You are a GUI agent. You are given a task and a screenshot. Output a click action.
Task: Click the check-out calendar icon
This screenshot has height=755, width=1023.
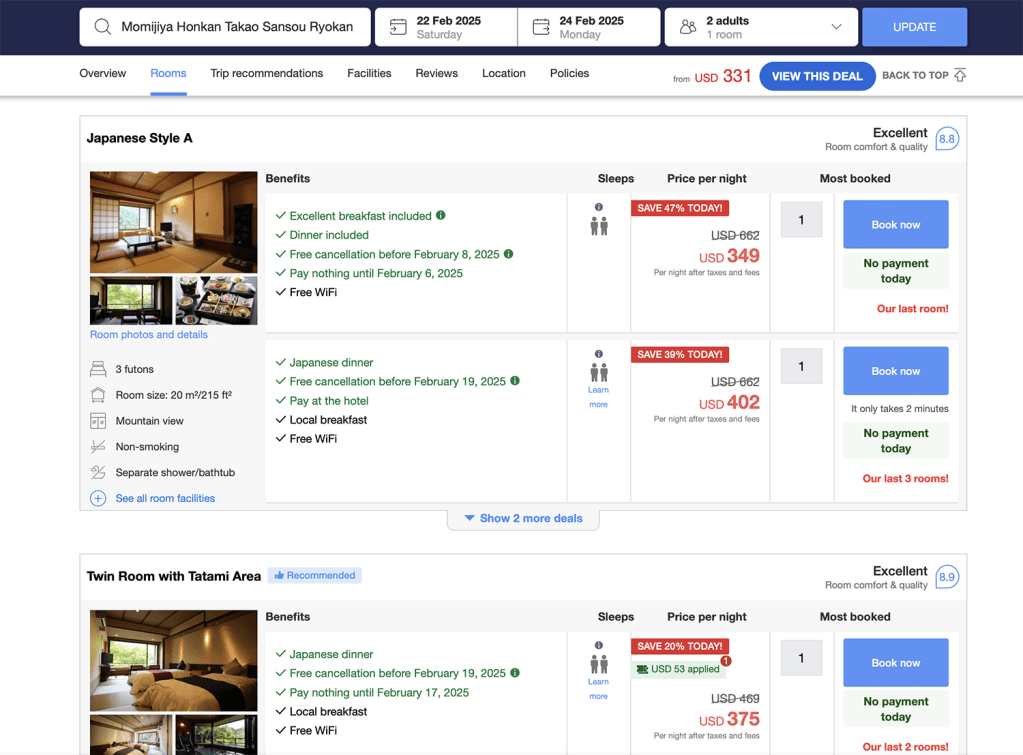click(x=541, y=27)
